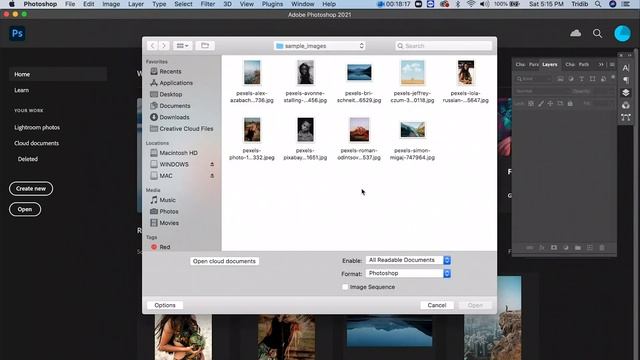Click the dialog Search field
Viewport: 640px width, 360px height.
point(444,46)
